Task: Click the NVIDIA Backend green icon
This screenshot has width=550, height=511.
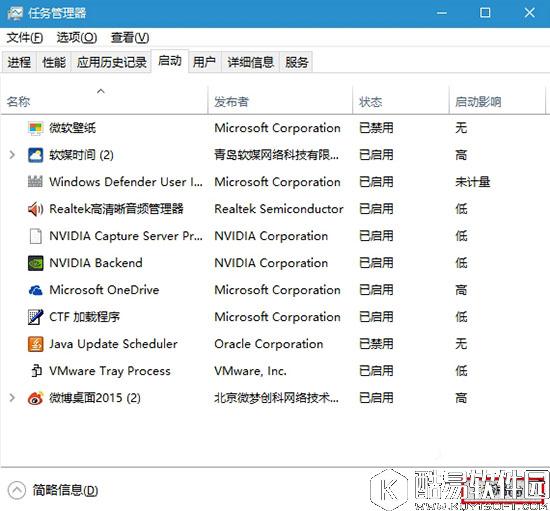Action: 35,263
